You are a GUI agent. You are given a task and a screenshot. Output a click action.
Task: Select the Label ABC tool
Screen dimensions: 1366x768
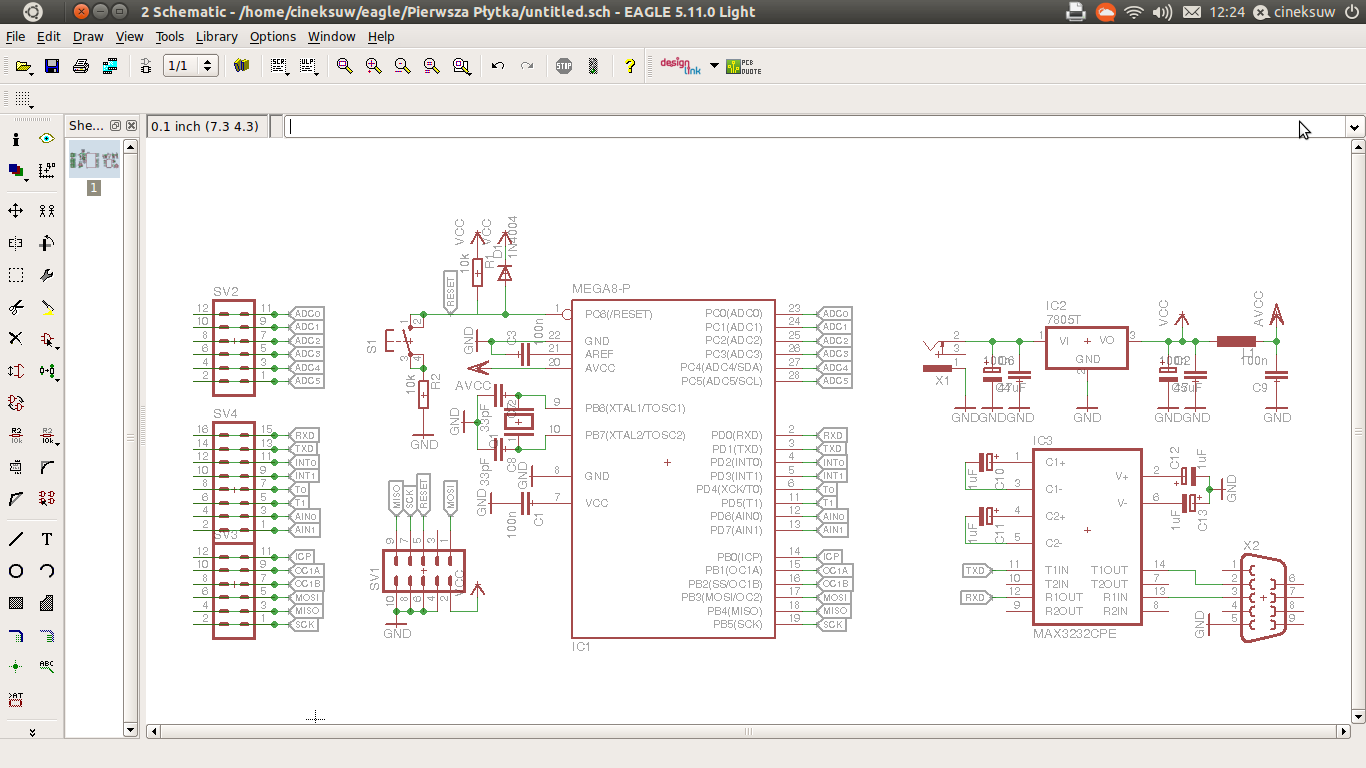click(47, 666)
